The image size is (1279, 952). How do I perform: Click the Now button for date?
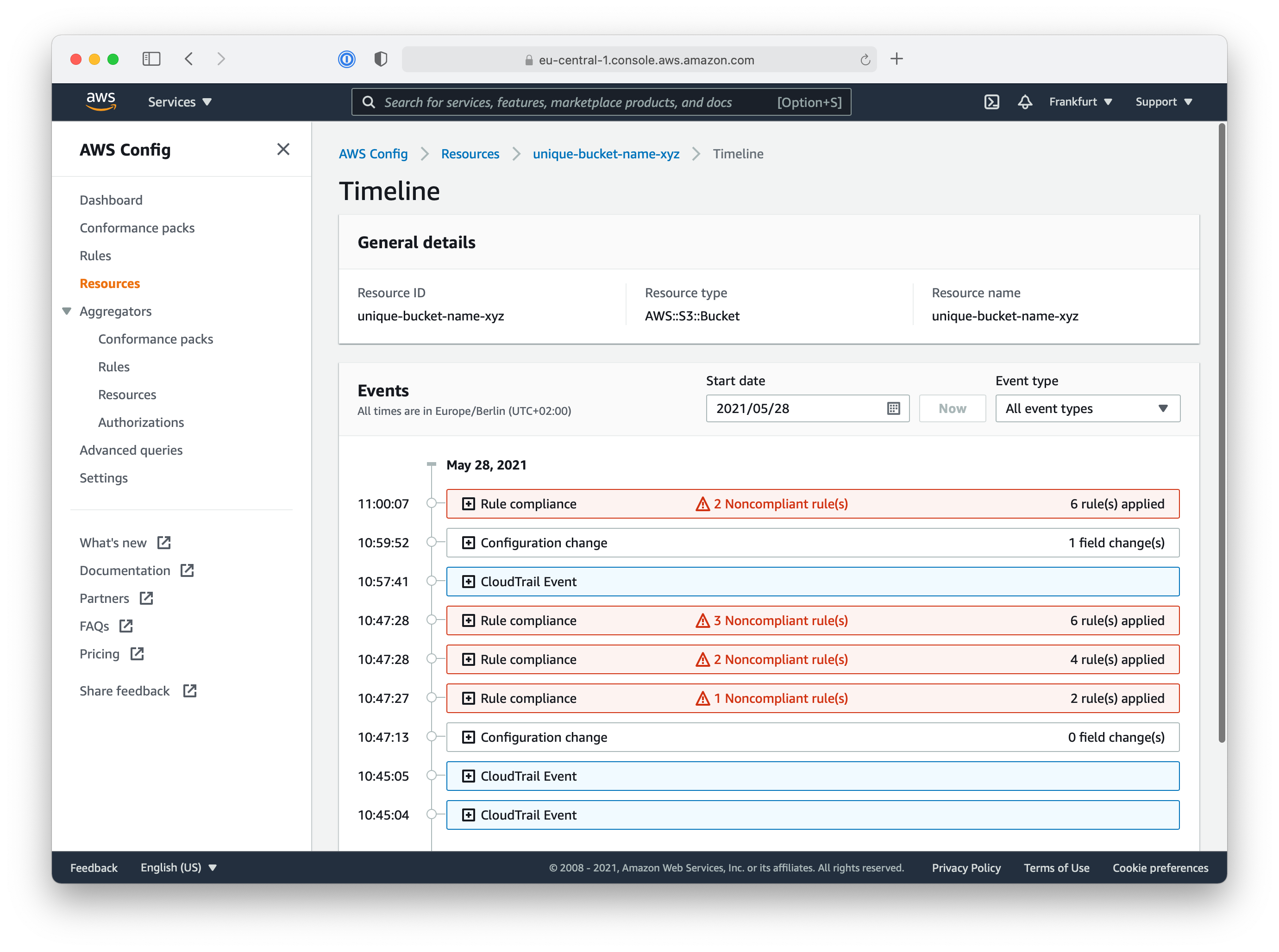point(951,408)
